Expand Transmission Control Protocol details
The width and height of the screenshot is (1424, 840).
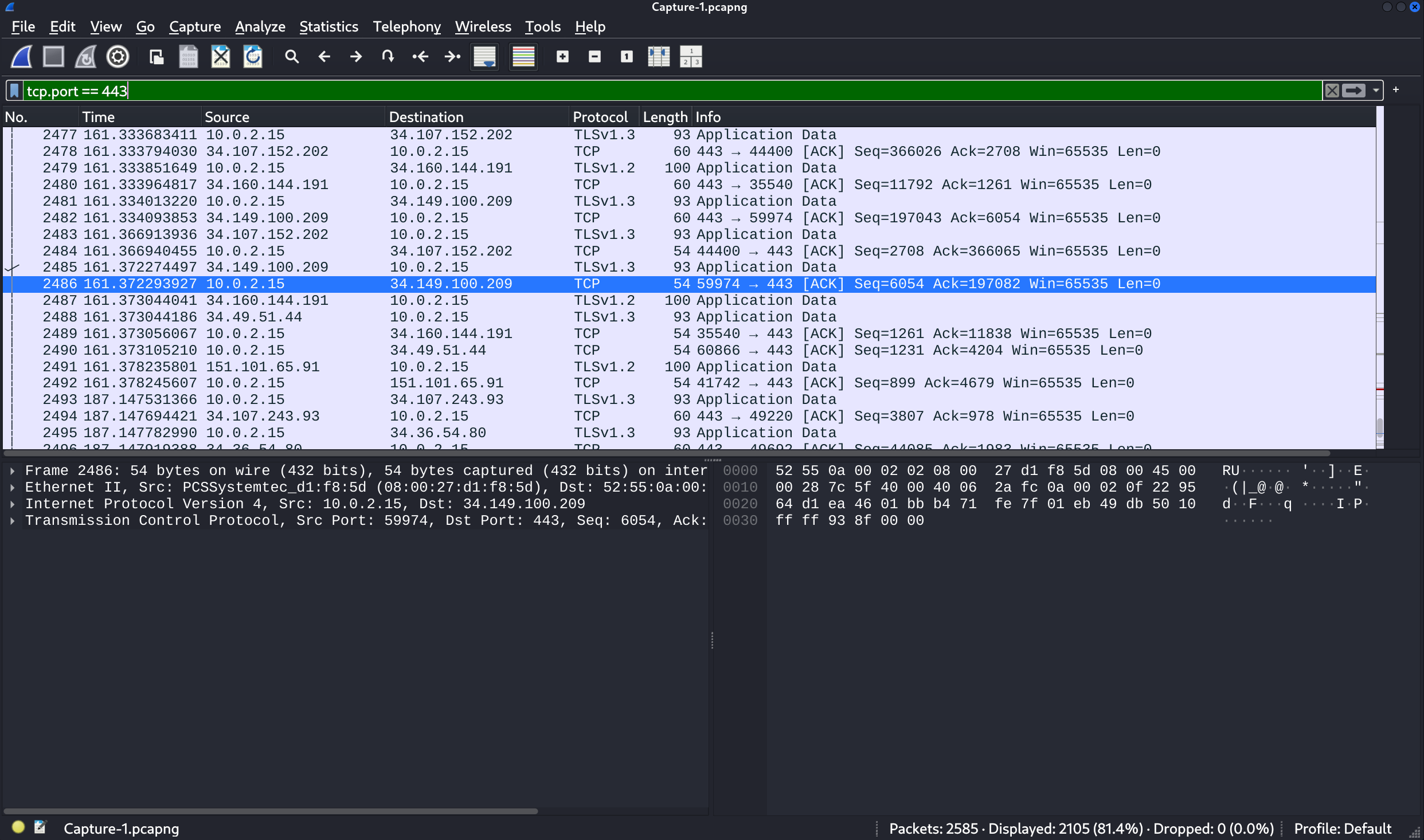tap(12, 521)
